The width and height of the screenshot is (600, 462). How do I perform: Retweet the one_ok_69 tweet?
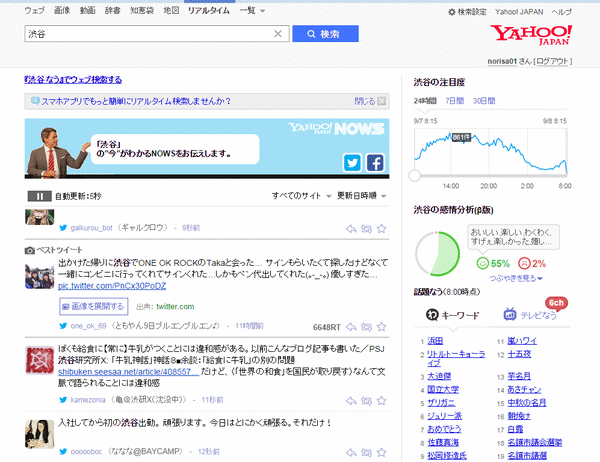click(366, 327)
